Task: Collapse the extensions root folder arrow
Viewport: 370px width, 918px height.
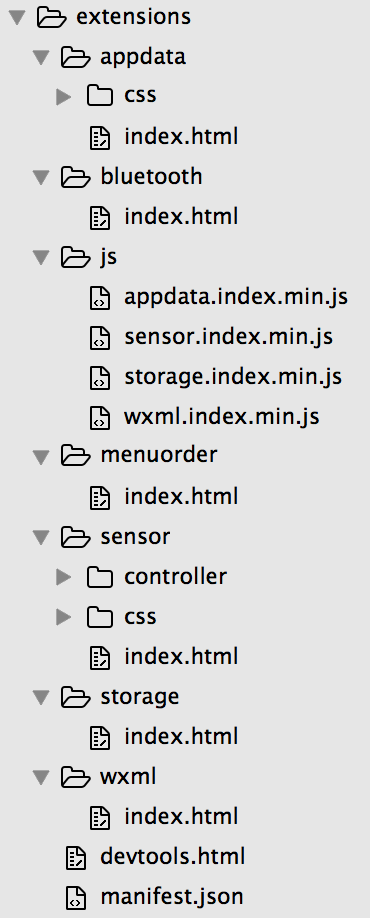Action: pyautogui.click(x=17, y=17)
